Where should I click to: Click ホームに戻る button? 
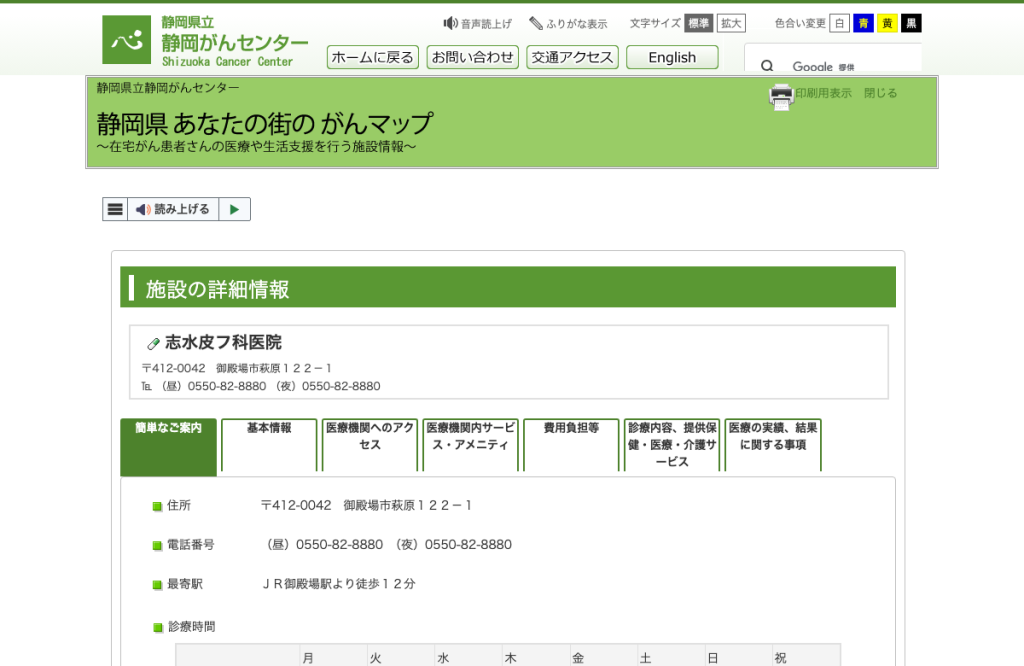coord(373,57)
